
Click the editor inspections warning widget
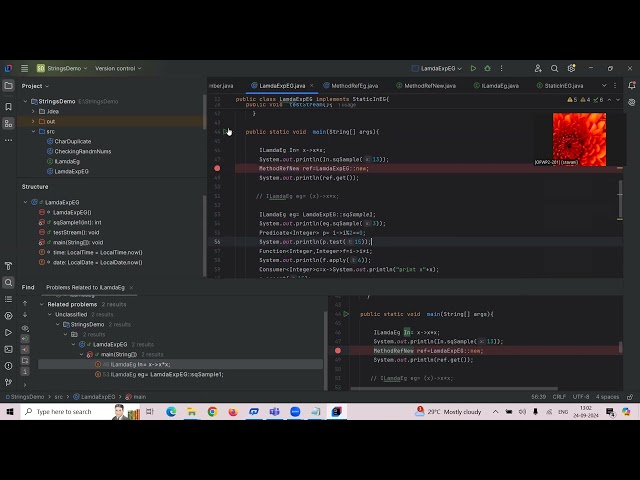[585, 100]
